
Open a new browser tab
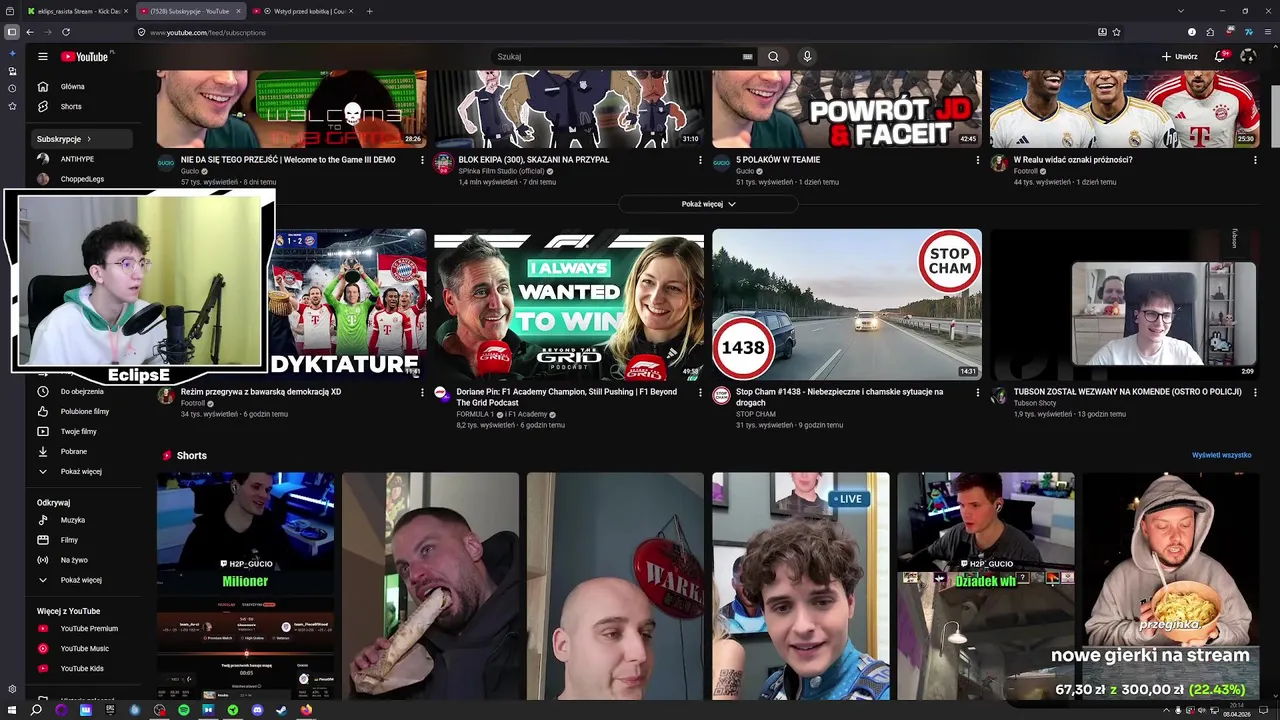[369, 11]
